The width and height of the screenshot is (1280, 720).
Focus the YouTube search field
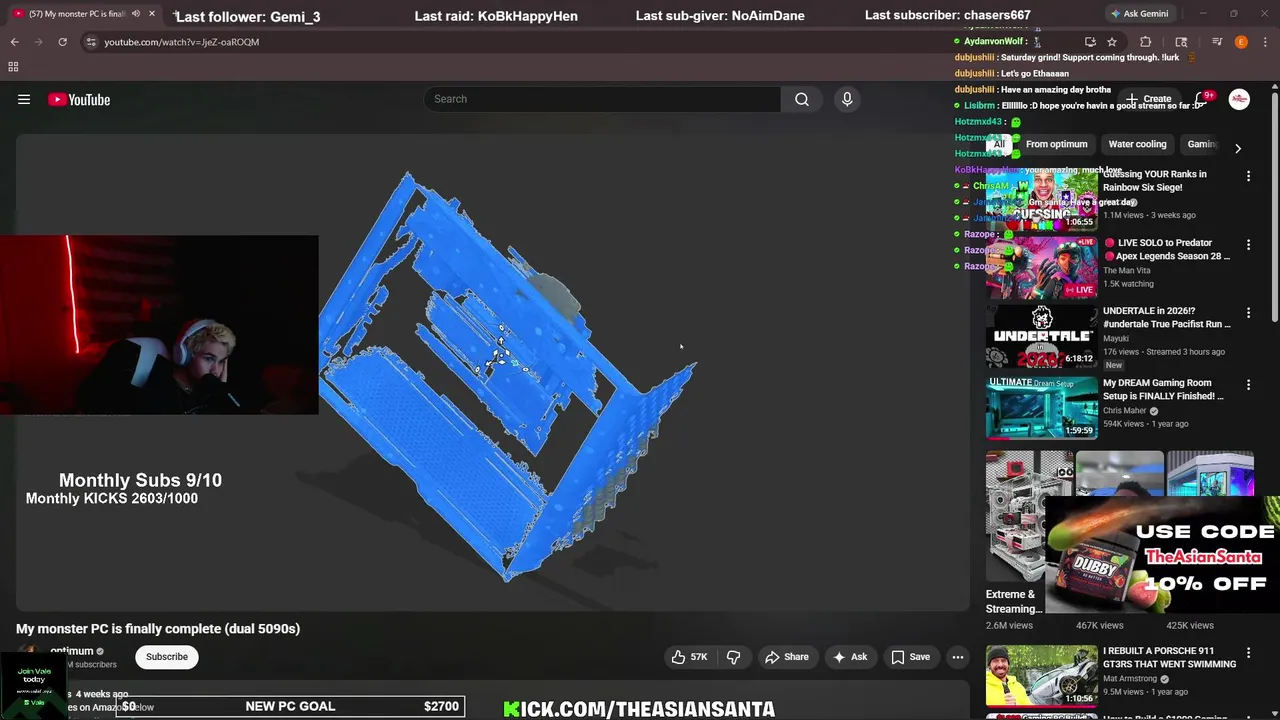(x=603, y=99)
